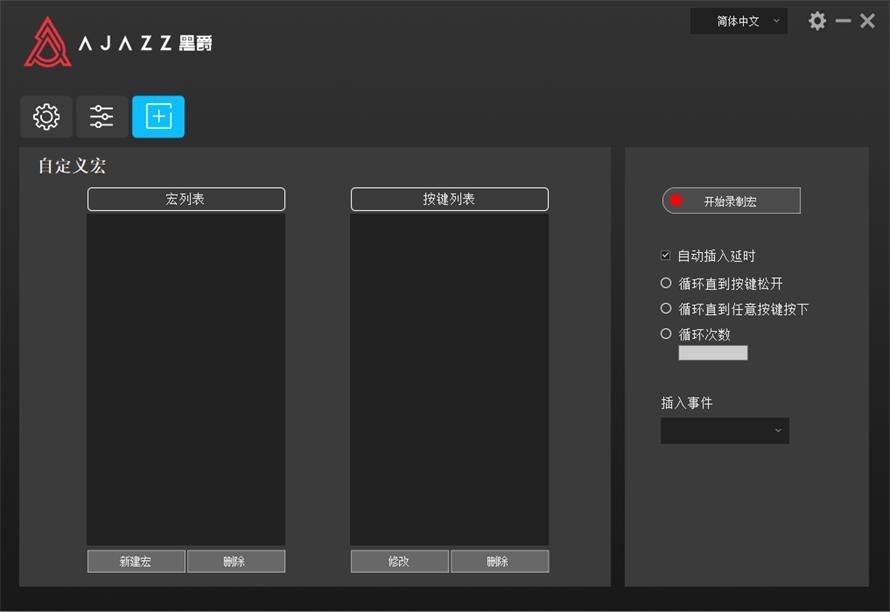Click the 宏列表 list header

[x=185, y=199]
